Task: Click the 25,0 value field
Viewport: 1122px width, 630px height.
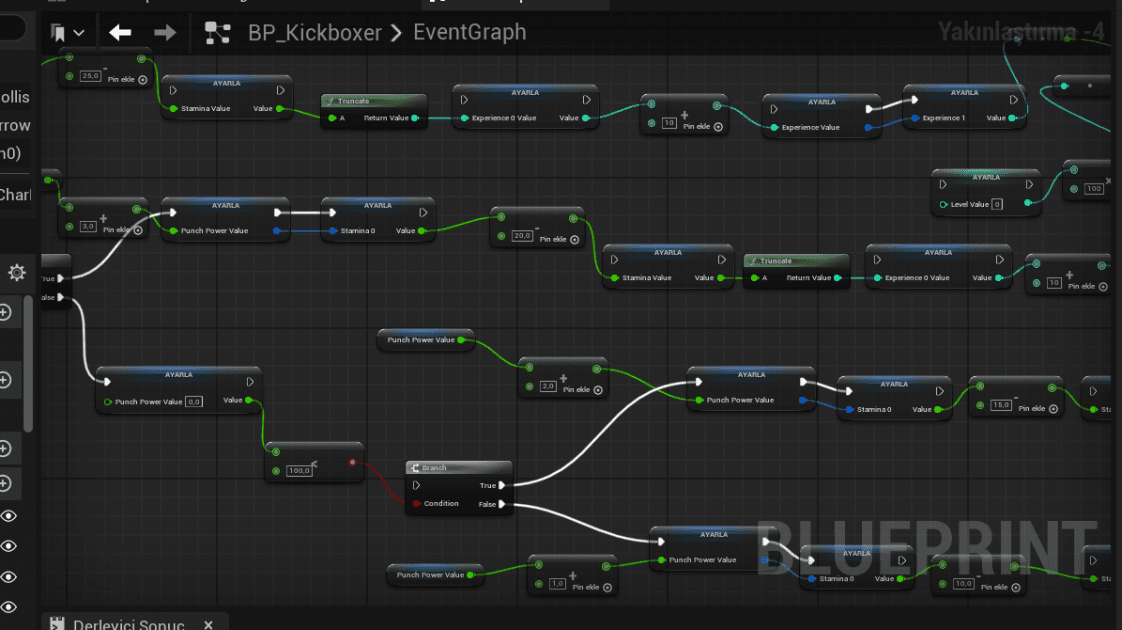Action: point(90,76)
